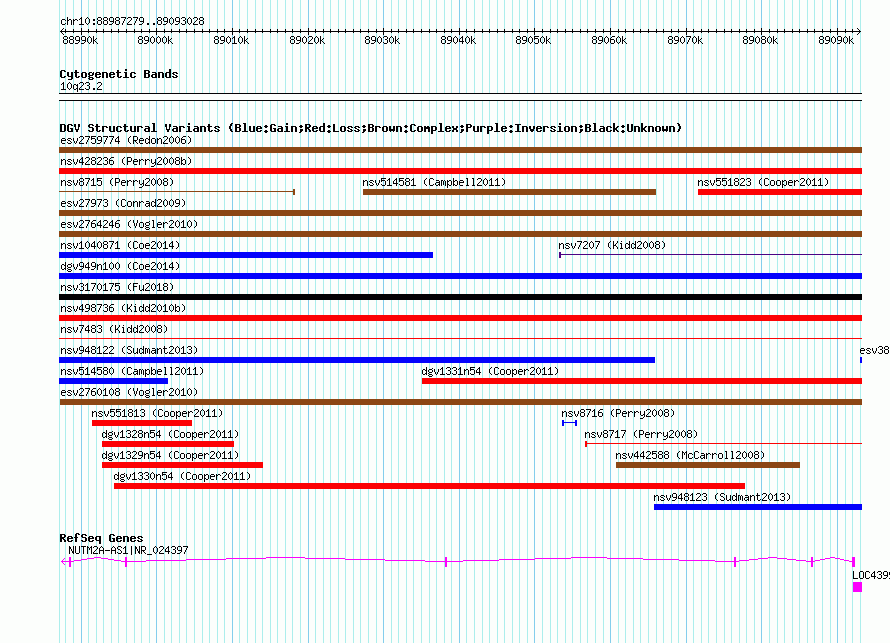Screen dimensions: 890x643
Task: Click nsv442588 (McCarroll2008) label
Action: click(x=690, y=455)
